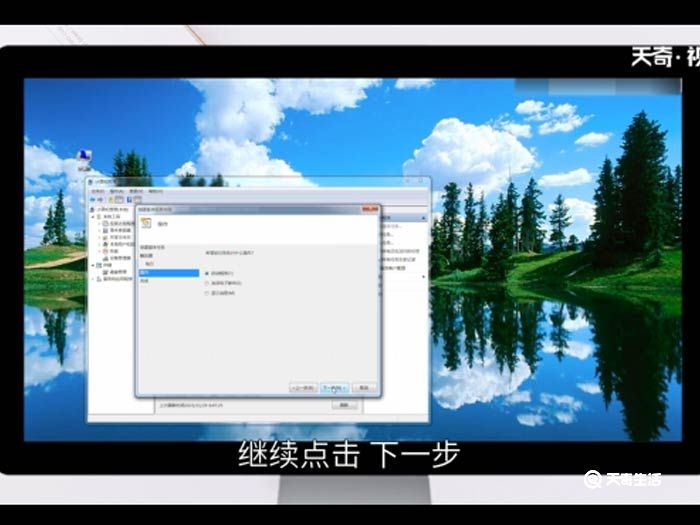Click the Cancel (取消) button in wizard
The height and width of the screenshot is (525, 700).
point(364,388)
